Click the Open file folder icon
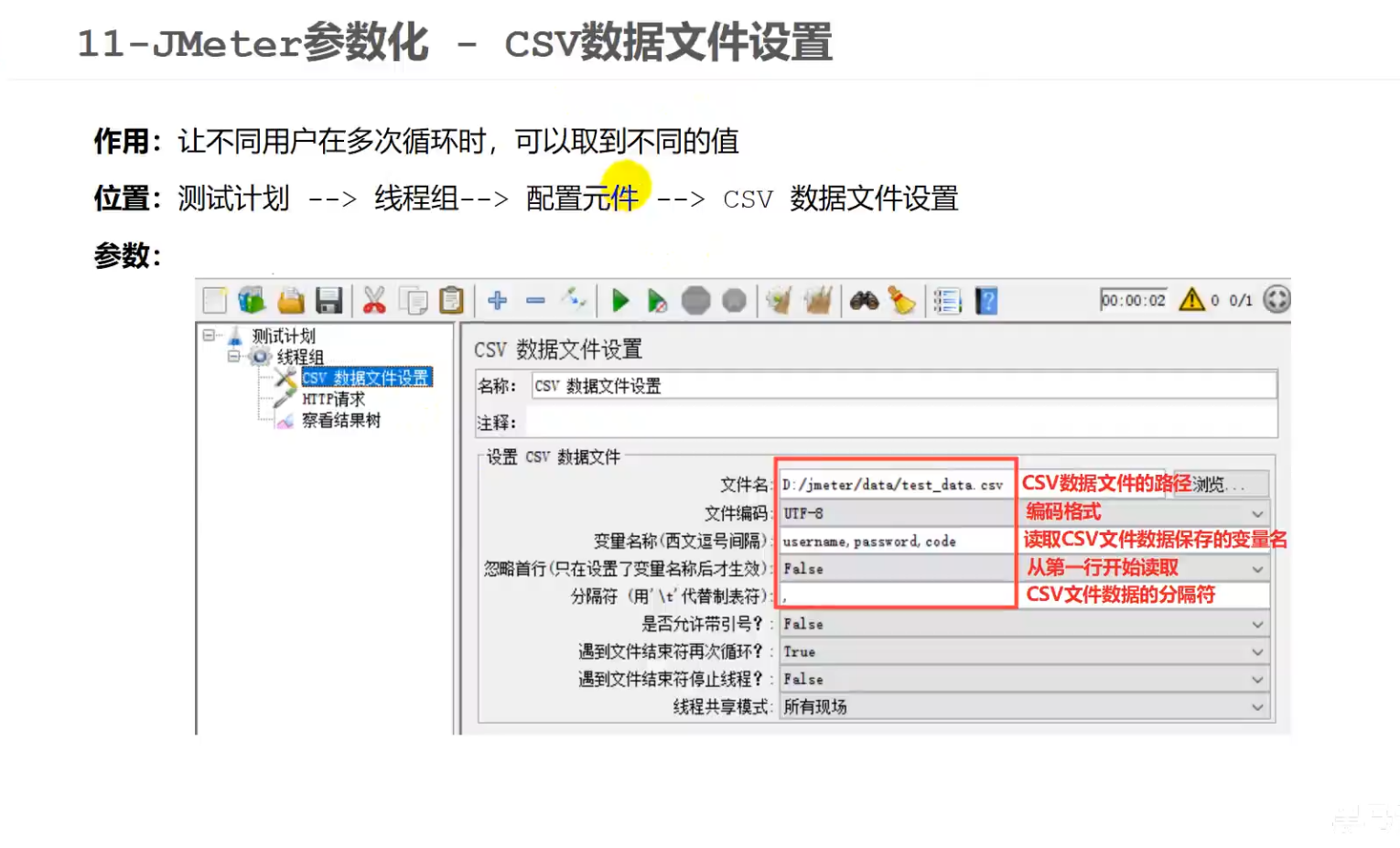This screenshot has height=848, width=1400. pos(291,300)
